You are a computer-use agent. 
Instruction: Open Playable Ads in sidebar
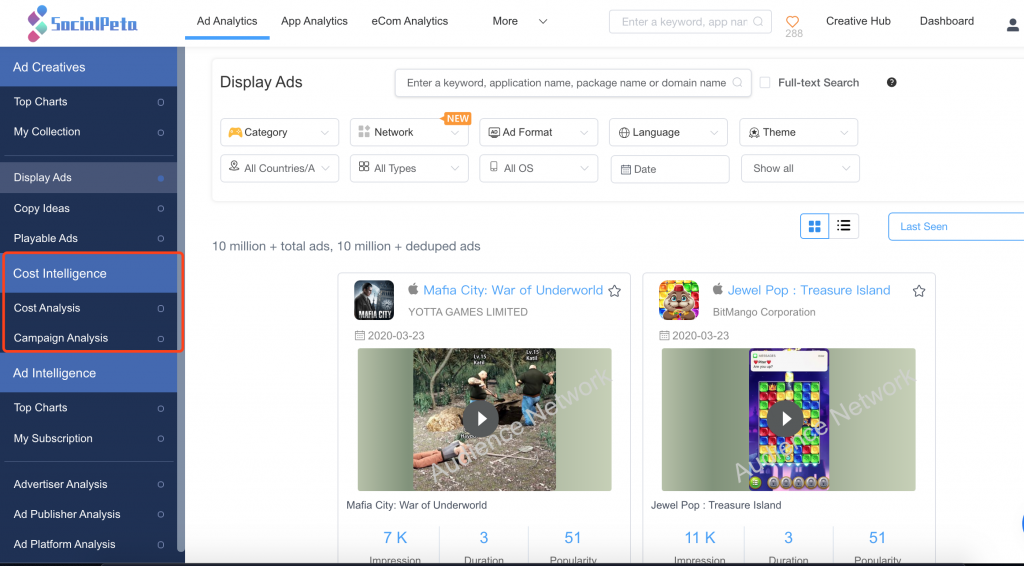[88, 238]
